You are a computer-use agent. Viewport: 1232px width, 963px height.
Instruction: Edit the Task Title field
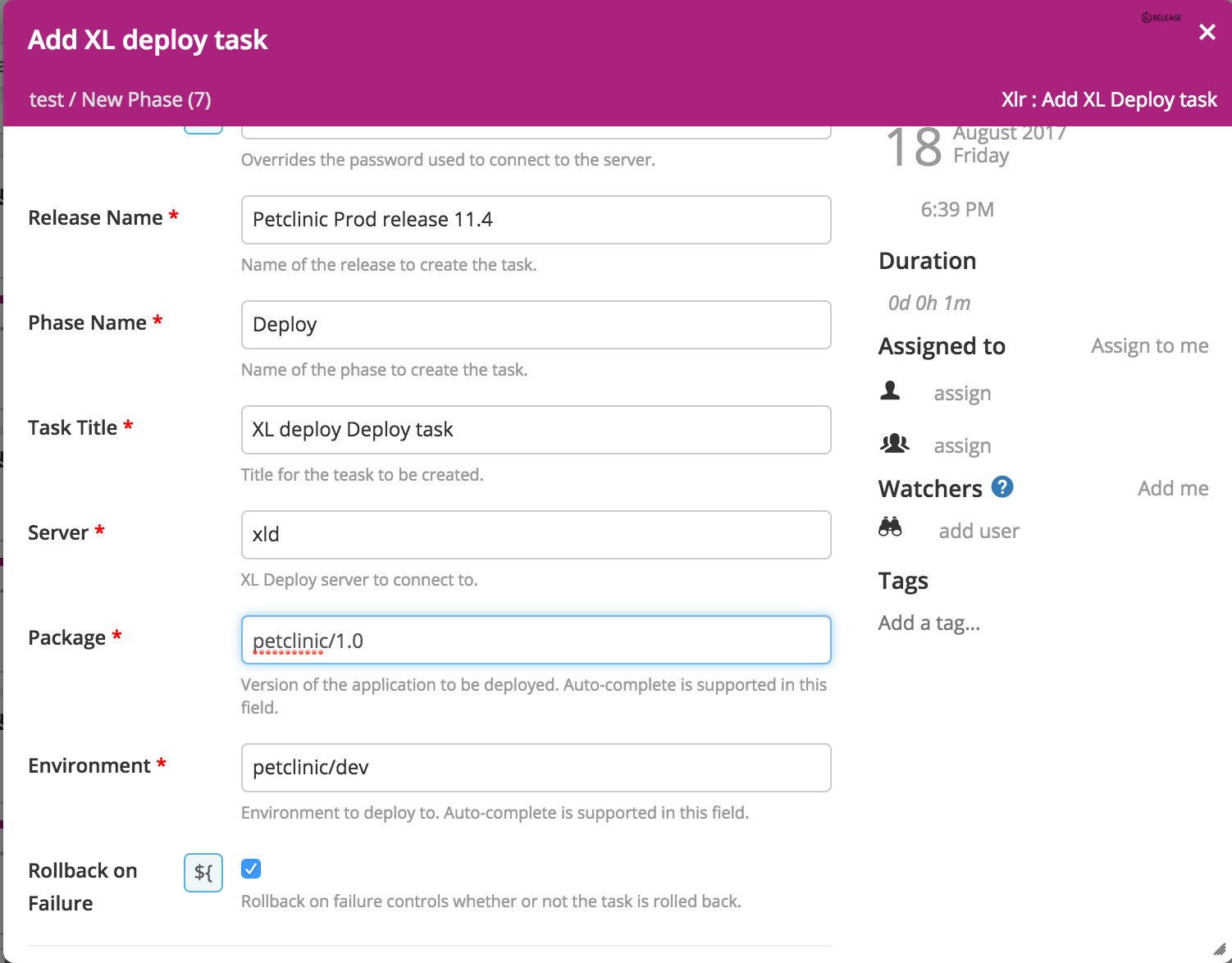[536, 430]
